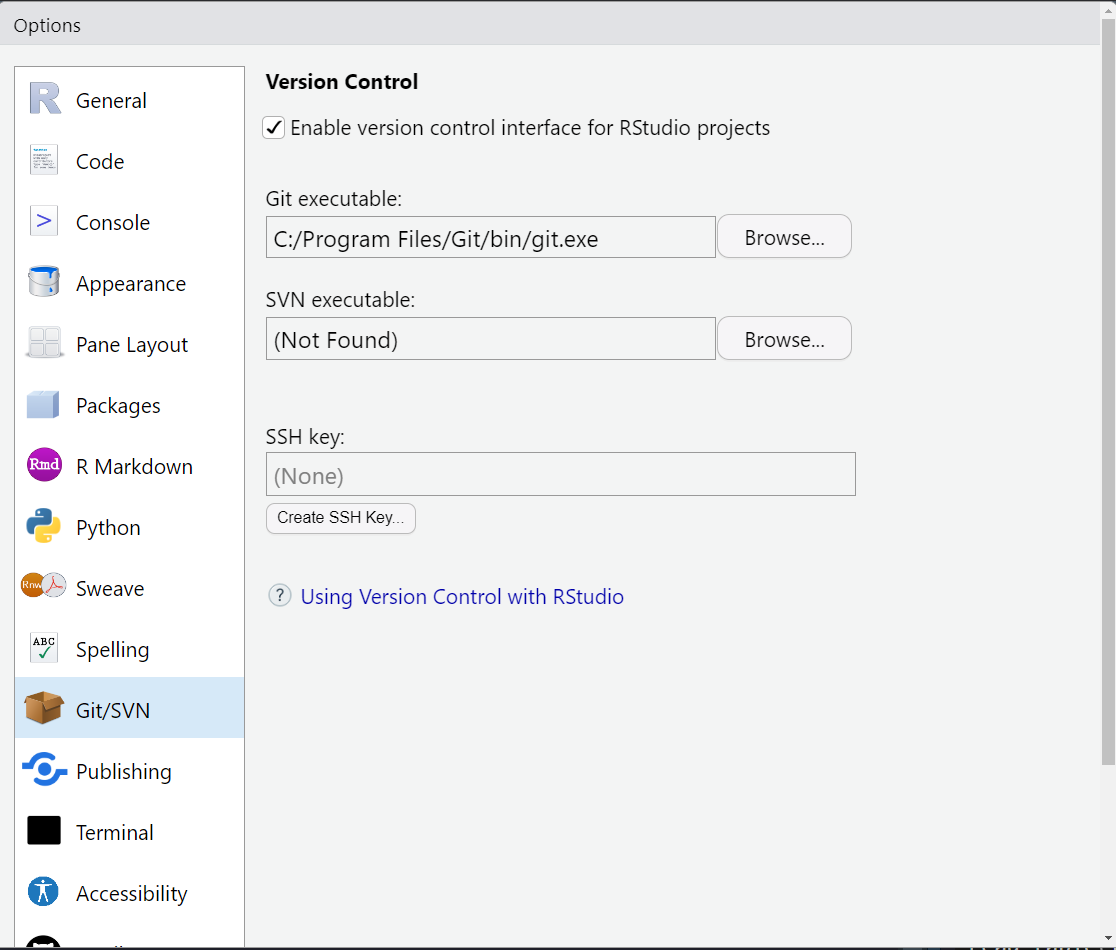Open the Sweave settings icon
Viewport: 1116px width, 950px height.
[x=44, y=588]
